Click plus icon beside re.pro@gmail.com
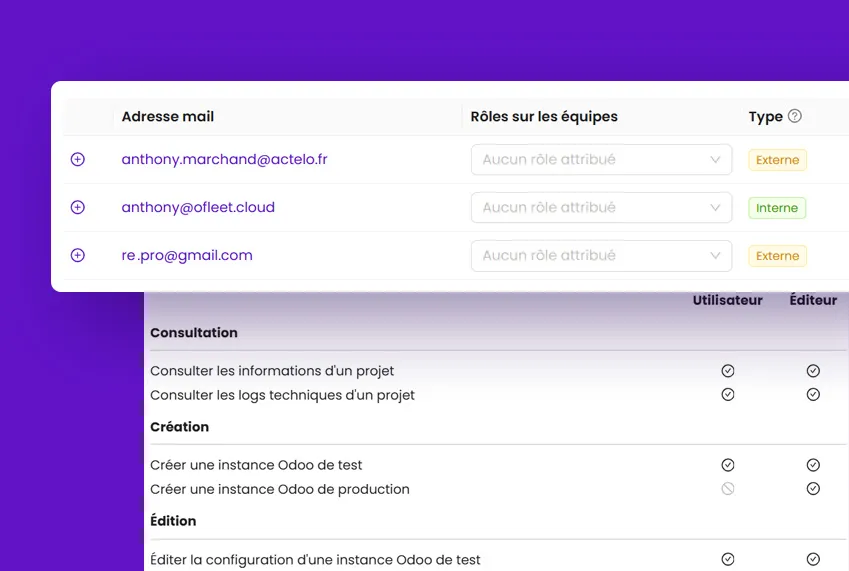 (78, 256)
